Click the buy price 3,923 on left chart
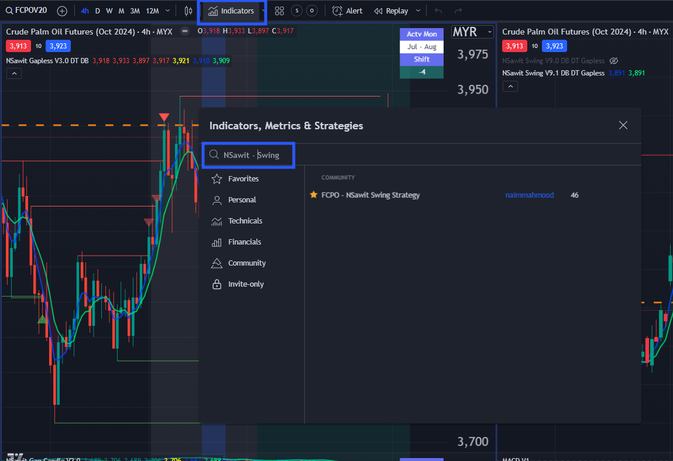The image size is (673, 461). tap(58, 46)
